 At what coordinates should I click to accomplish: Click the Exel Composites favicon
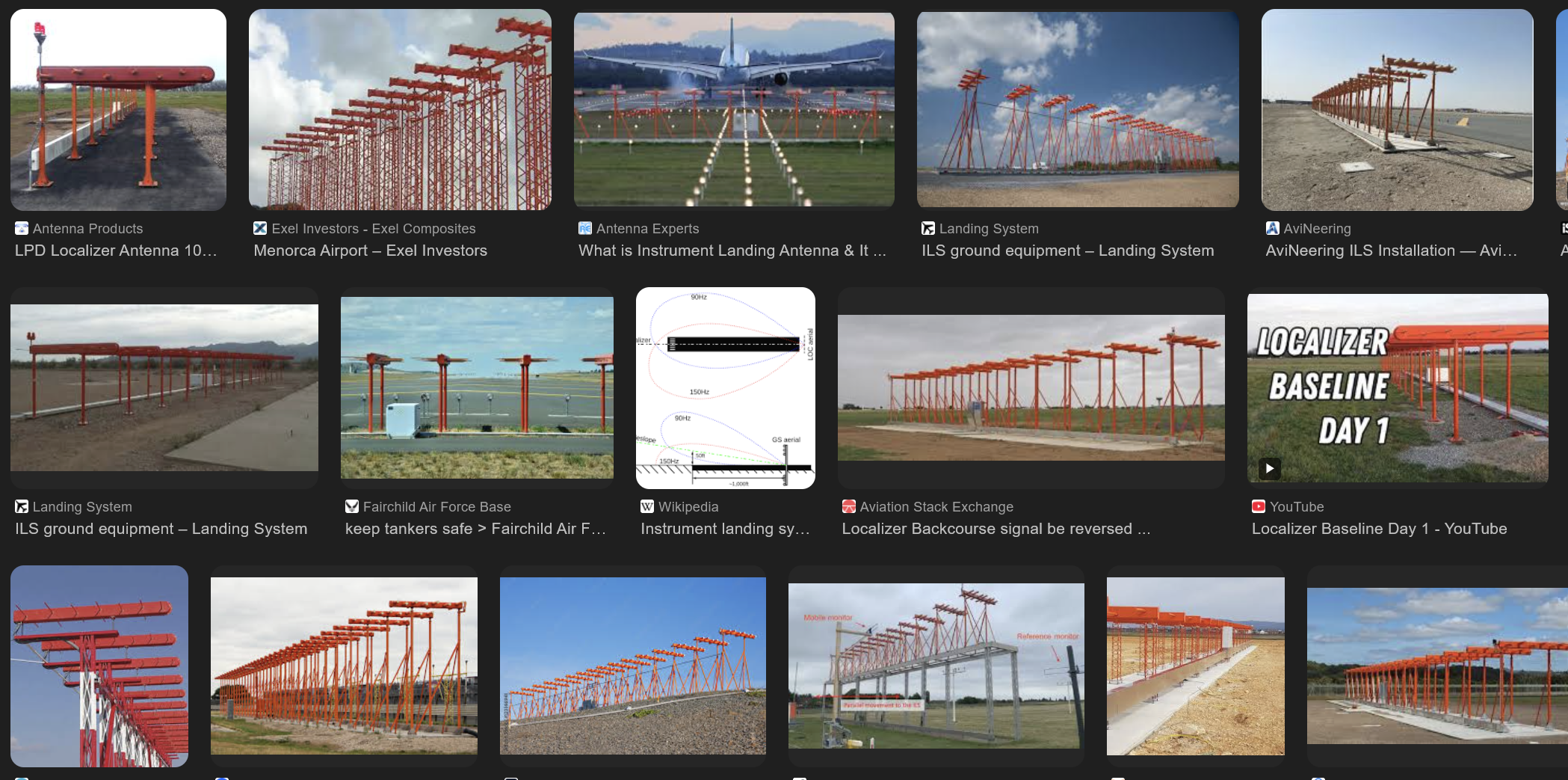(260, 228)
